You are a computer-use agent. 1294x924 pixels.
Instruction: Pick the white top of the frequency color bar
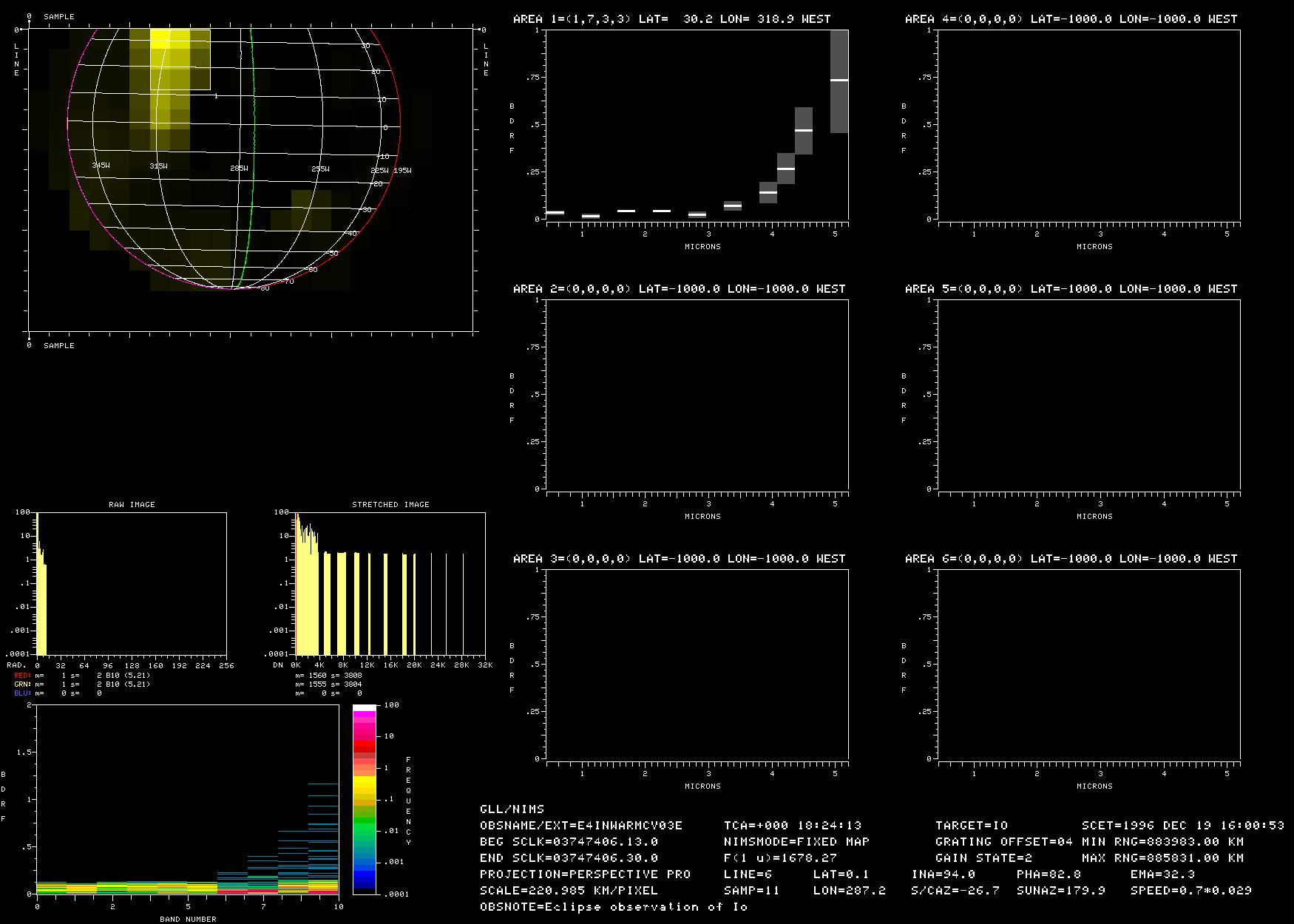click(x=365, y=708)
